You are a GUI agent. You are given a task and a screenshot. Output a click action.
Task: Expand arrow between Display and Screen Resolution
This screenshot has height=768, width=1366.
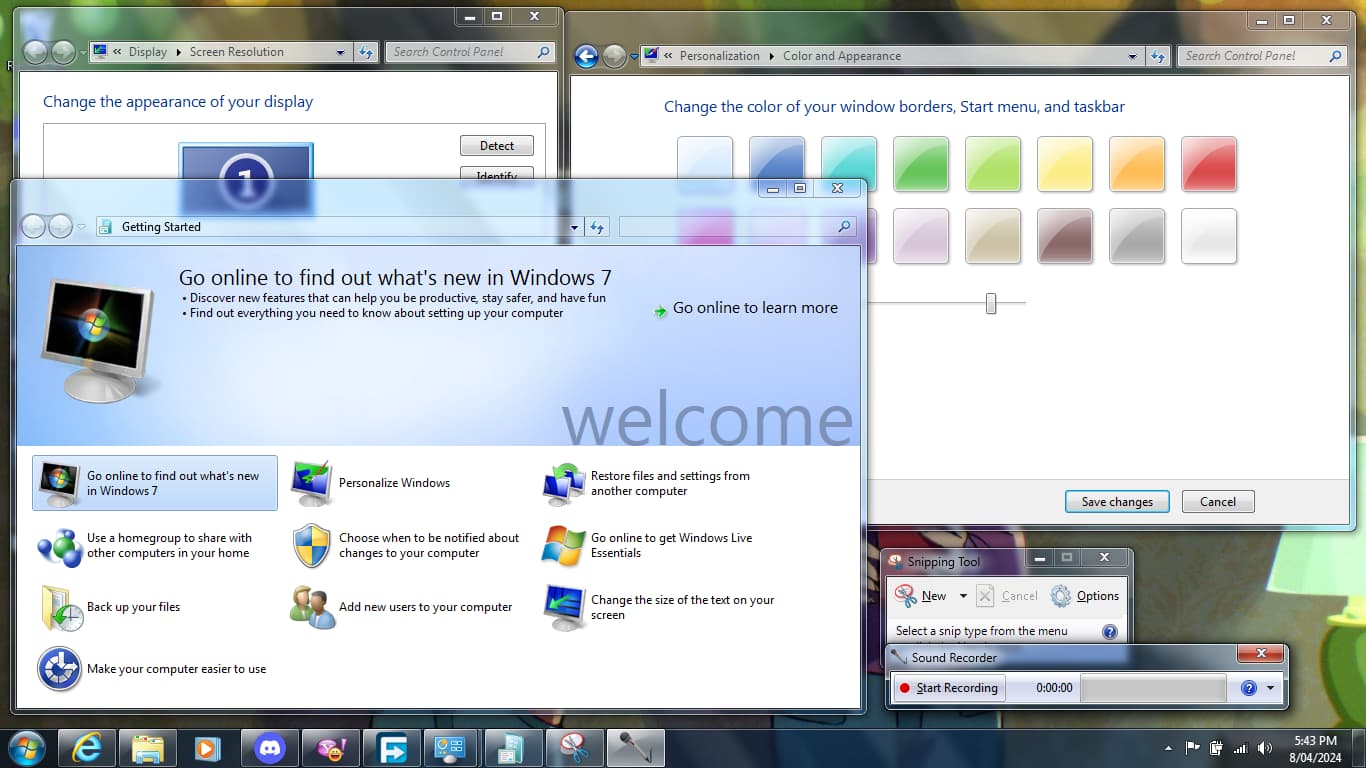[179, 52]
